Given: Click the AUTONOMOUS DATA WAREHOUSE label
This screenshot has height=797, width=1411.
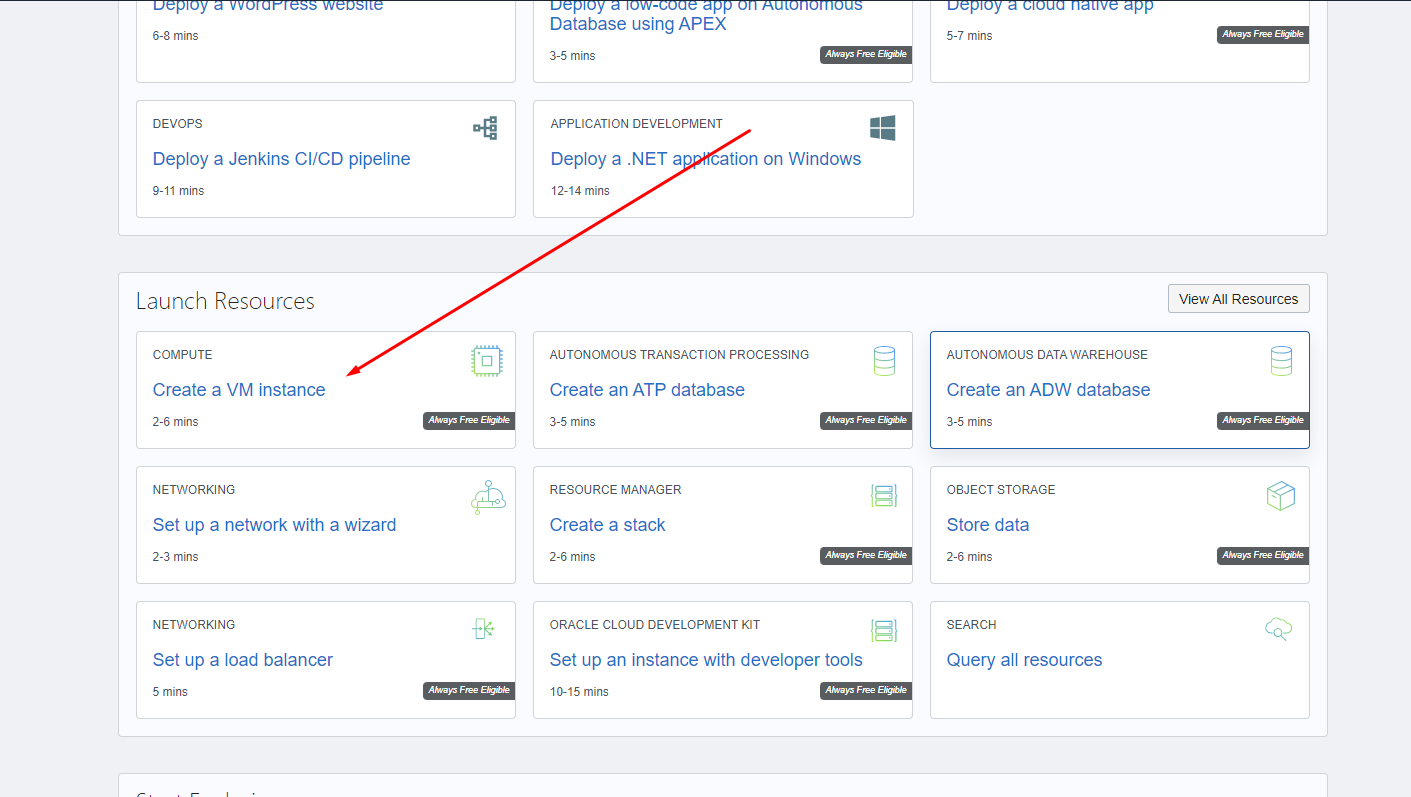Looking at the screenshot, I should click(x=1047, y=355).
